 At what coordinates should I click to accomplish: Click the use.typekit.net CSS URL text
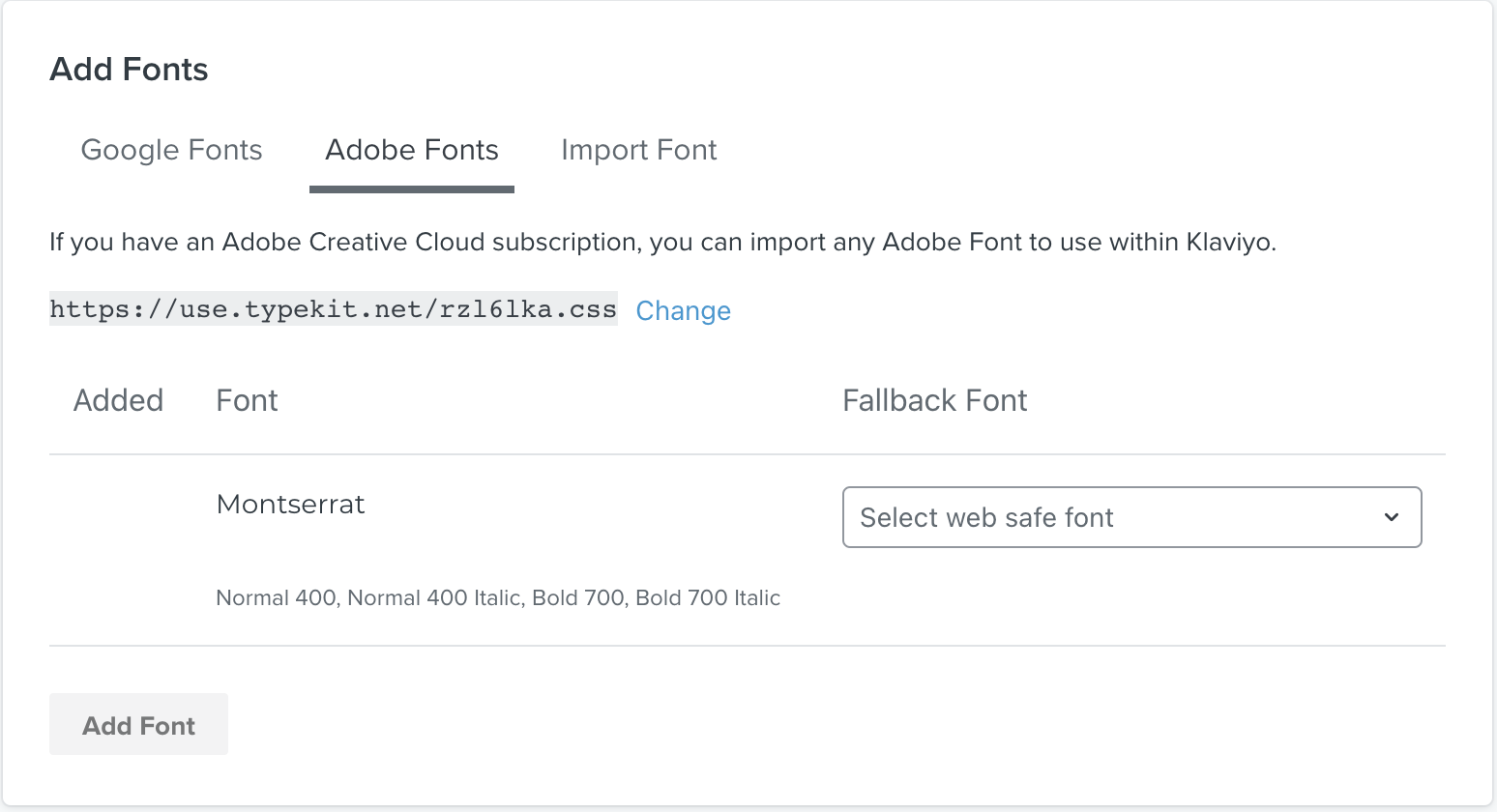coord(333,308)
